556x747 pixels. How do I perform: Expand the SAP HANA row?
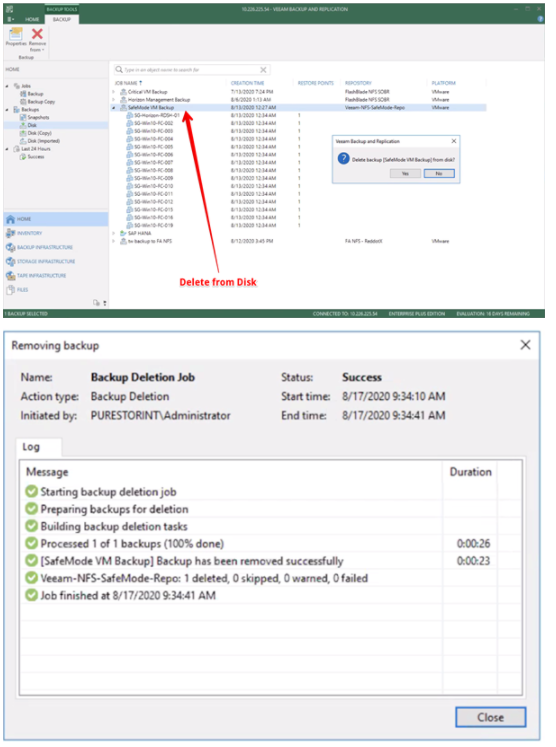(x=114, y=233)
